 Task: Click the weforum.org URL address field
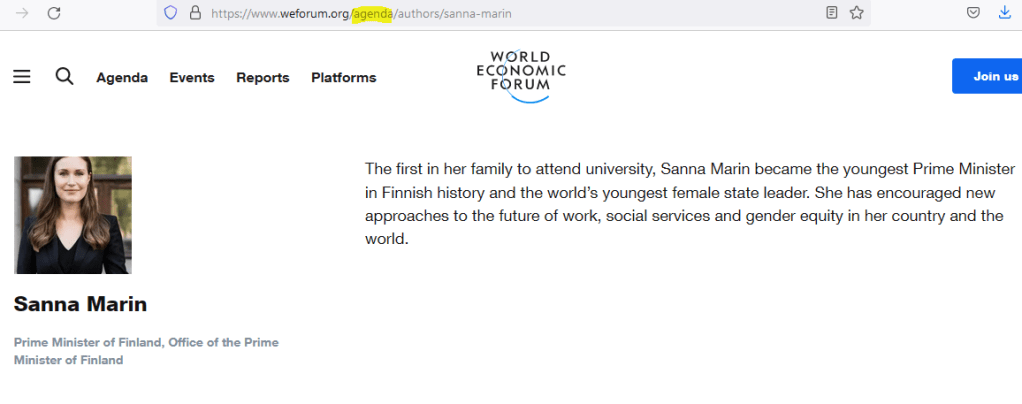pyautogui.click(x=500, y=13)
